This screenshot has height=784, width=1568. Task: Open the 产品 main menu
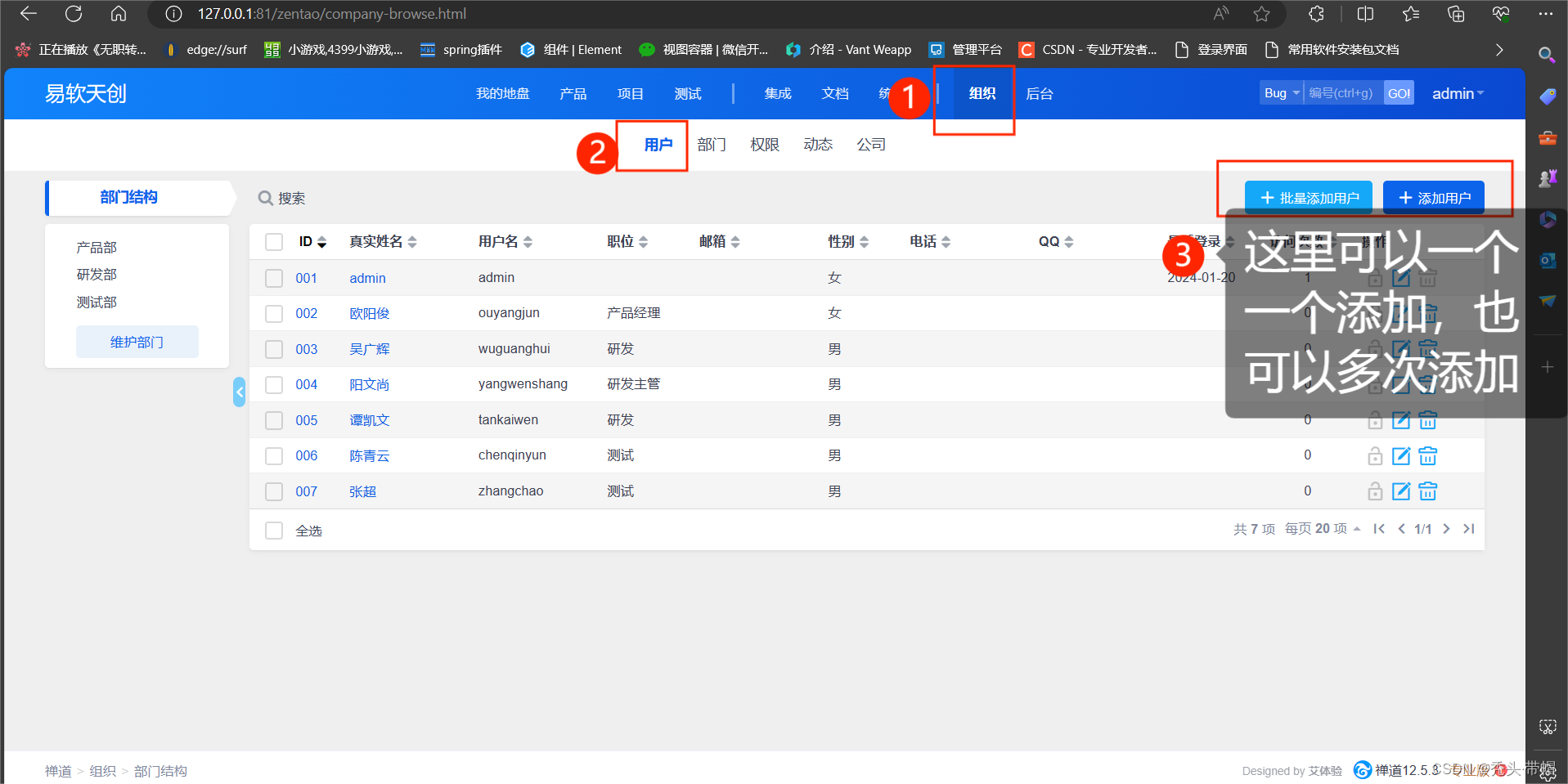(x=573, y=94)
